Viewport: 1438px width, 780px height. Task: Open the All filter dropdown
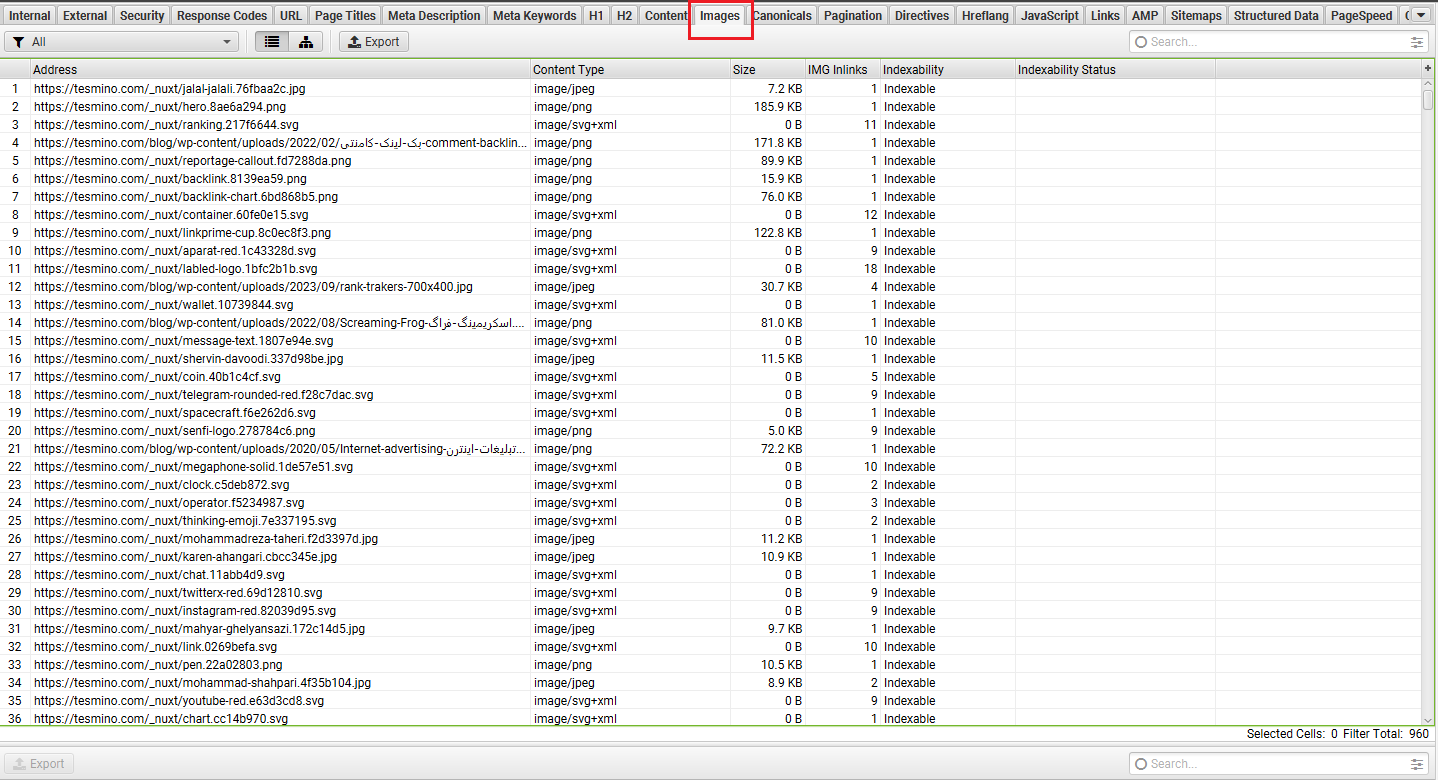[x=121, y=42]
